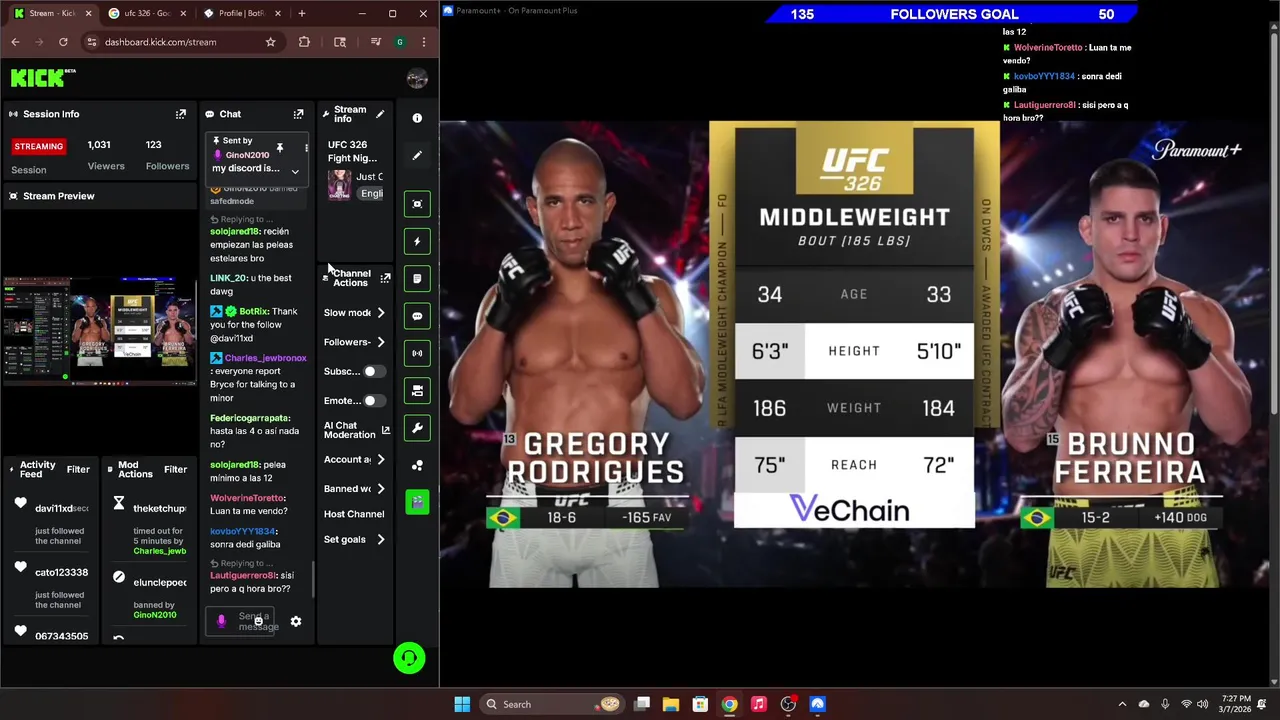Screen dimensions: 1280x720
Task: Open the info icon in the right sidebar
Action: coord(417,118)
